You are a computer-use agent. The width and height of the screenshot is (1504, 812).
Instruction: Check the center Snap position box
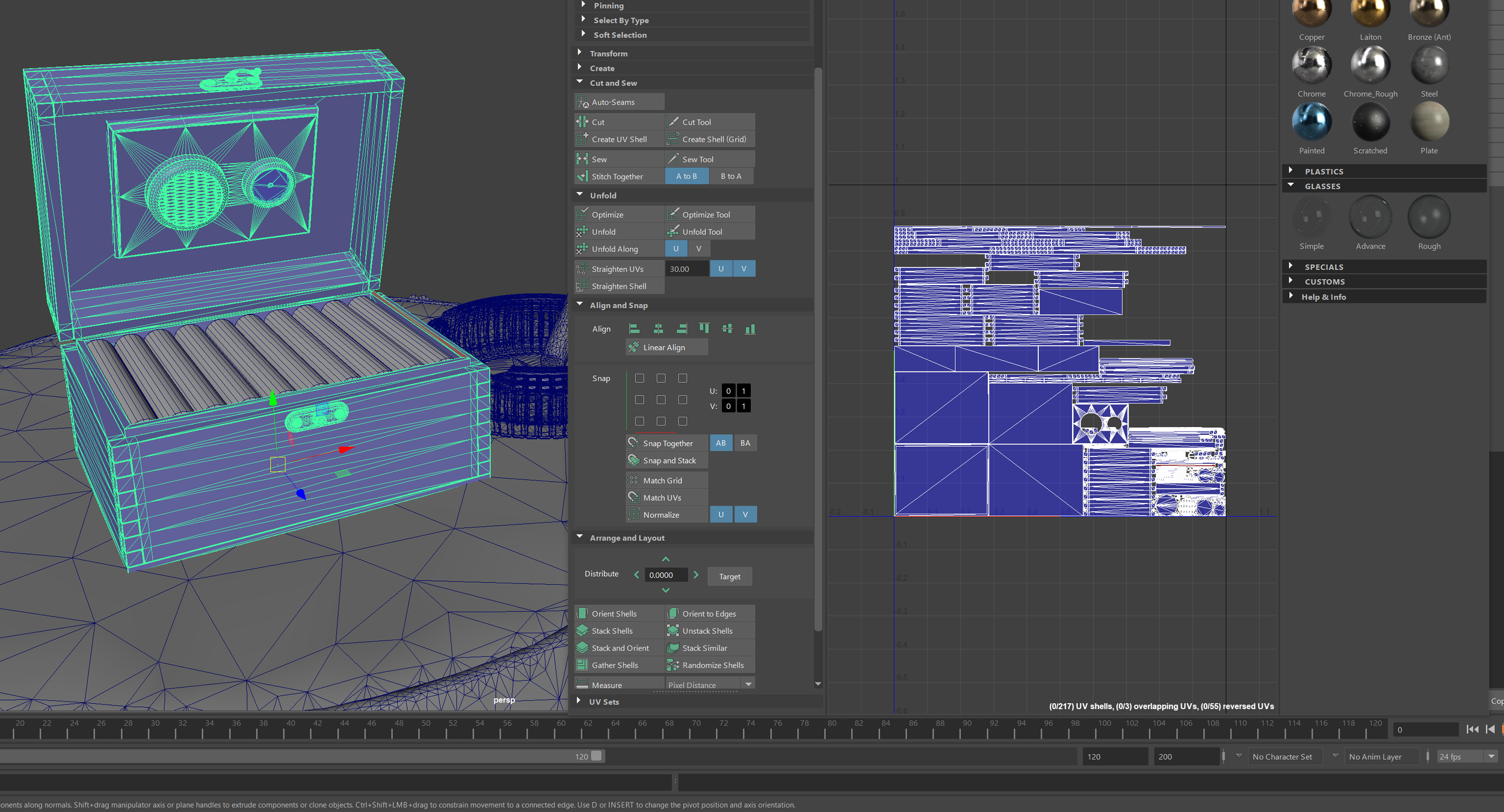pyautogui.click(x=661, y=400)
